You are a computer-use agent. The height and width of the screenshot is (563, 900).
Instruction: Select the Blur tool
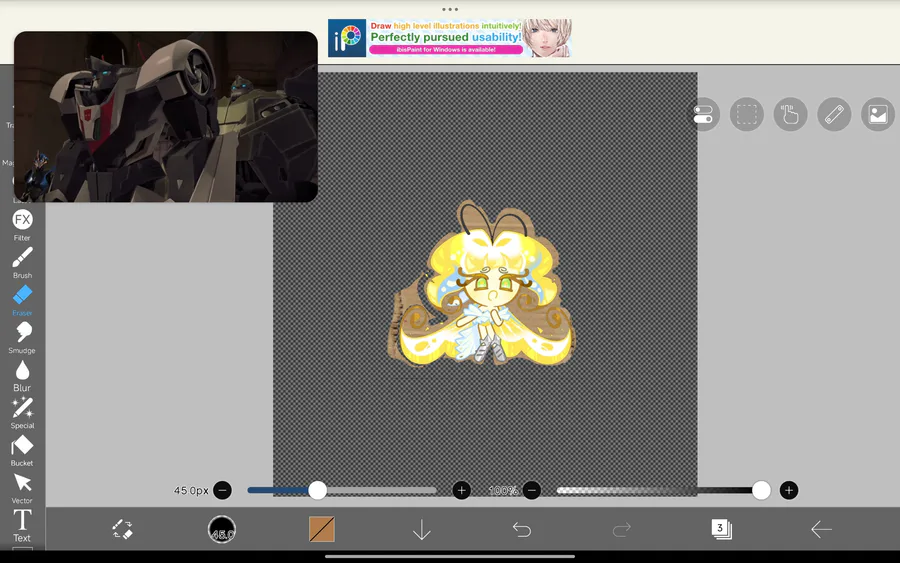coord(22,375)
